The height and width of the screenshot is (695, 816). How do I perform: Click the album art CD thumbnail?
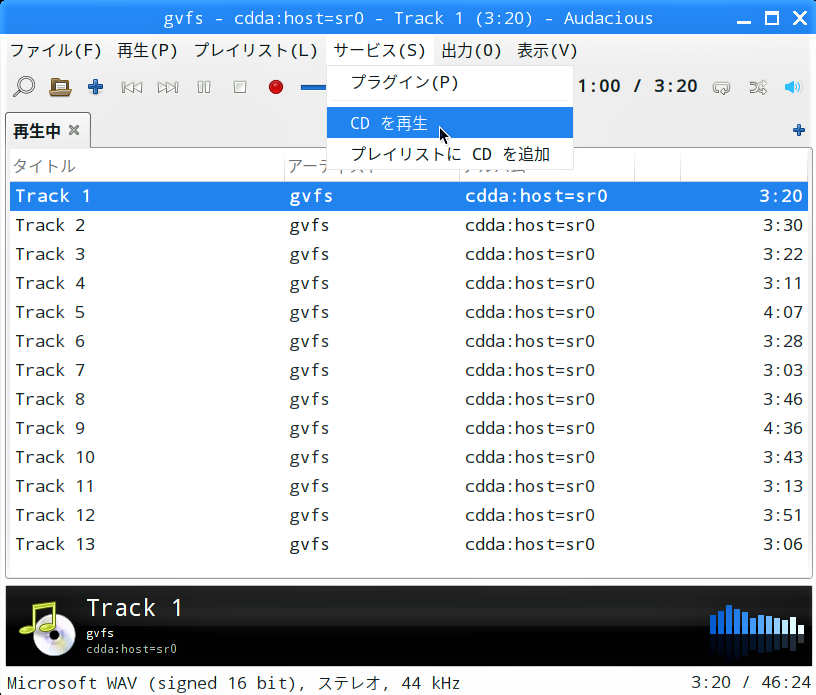47,628
